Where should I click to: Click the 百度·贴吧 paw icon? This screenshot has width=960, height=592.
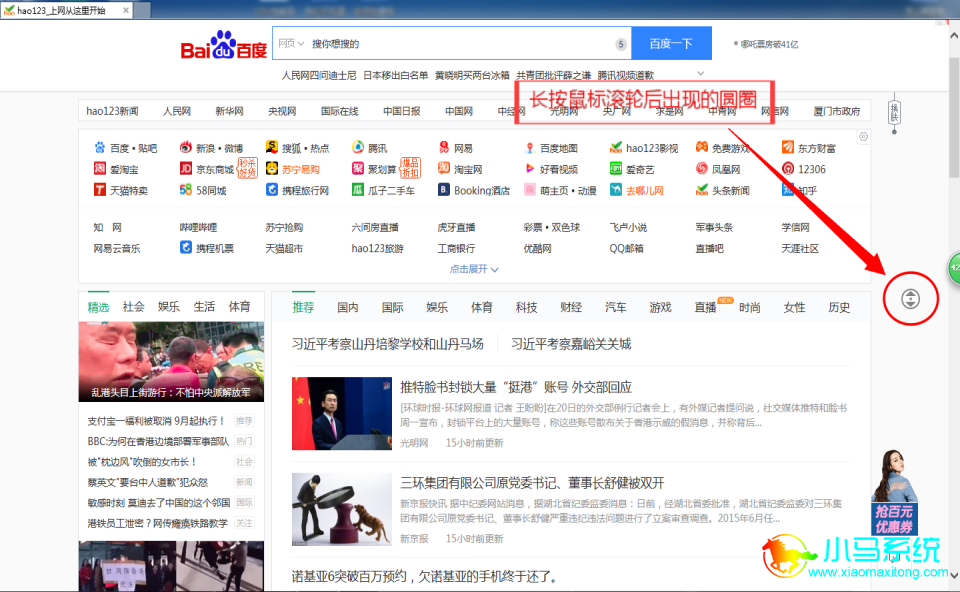pos(100,148)
